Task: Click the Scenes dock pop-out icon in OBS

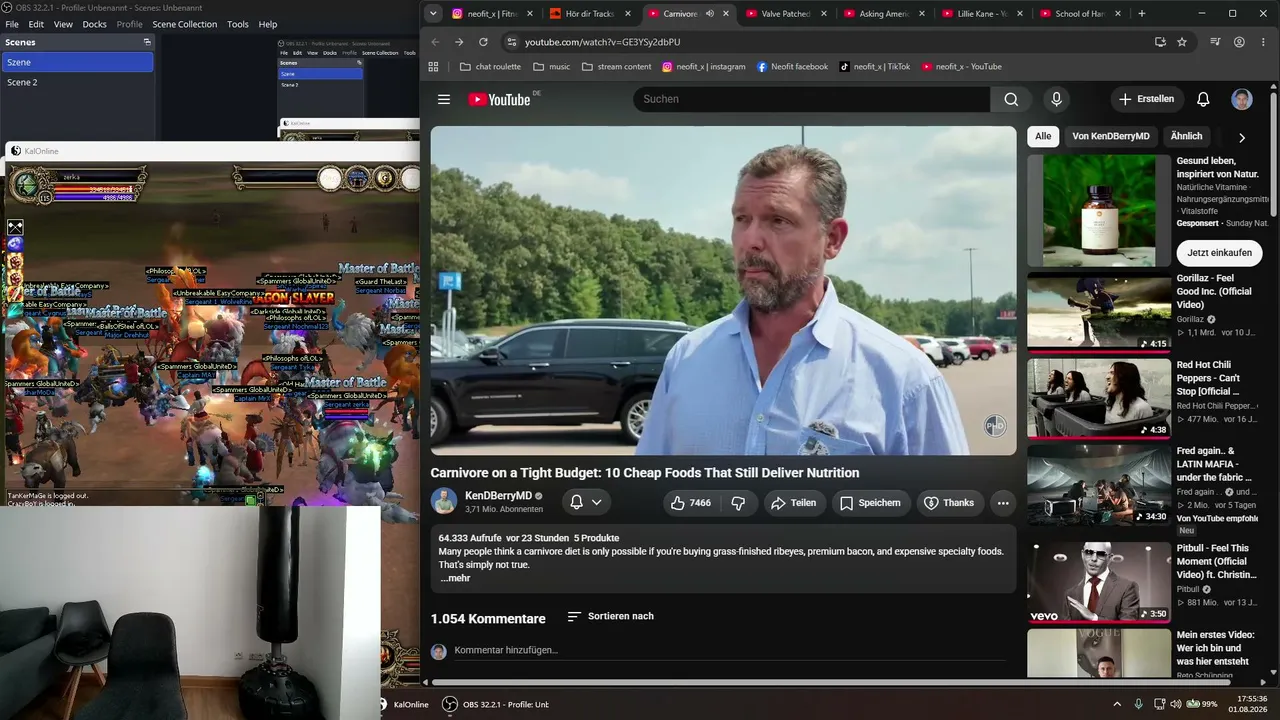Action: point(147,42)
